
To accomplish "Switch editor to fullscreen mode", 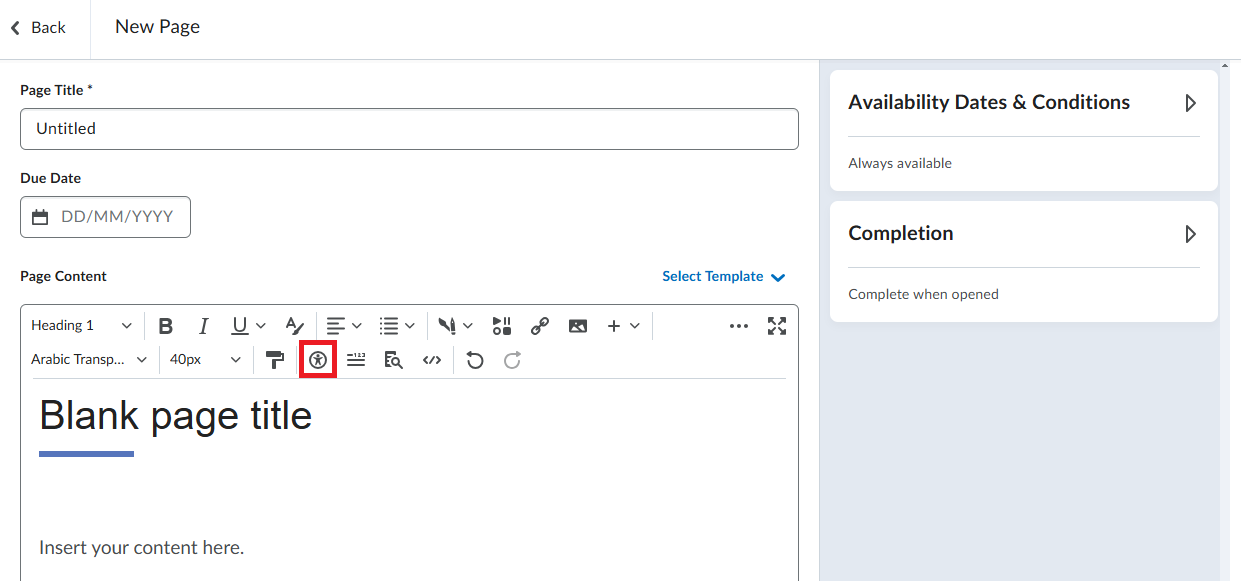I will coord(777,326).
